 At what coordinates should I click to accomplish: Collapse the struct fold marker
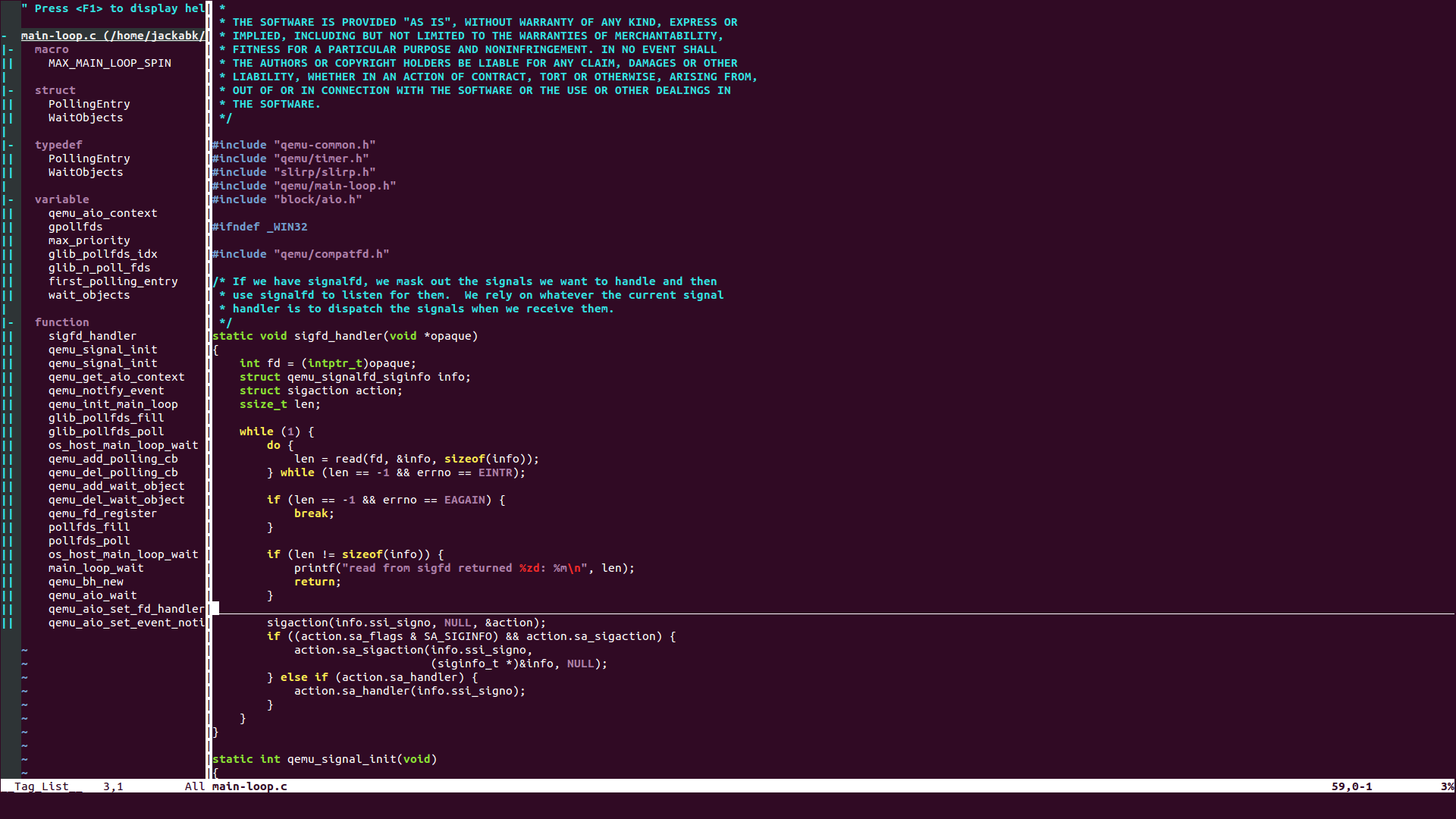[11, 90]
